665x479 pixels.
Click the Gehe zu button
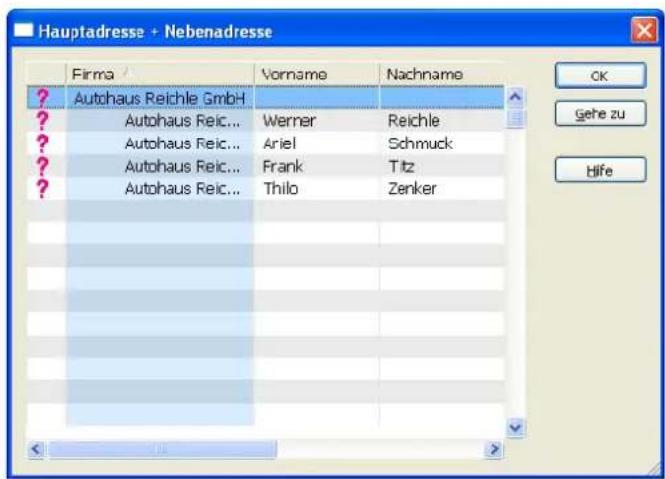(601, 113)
